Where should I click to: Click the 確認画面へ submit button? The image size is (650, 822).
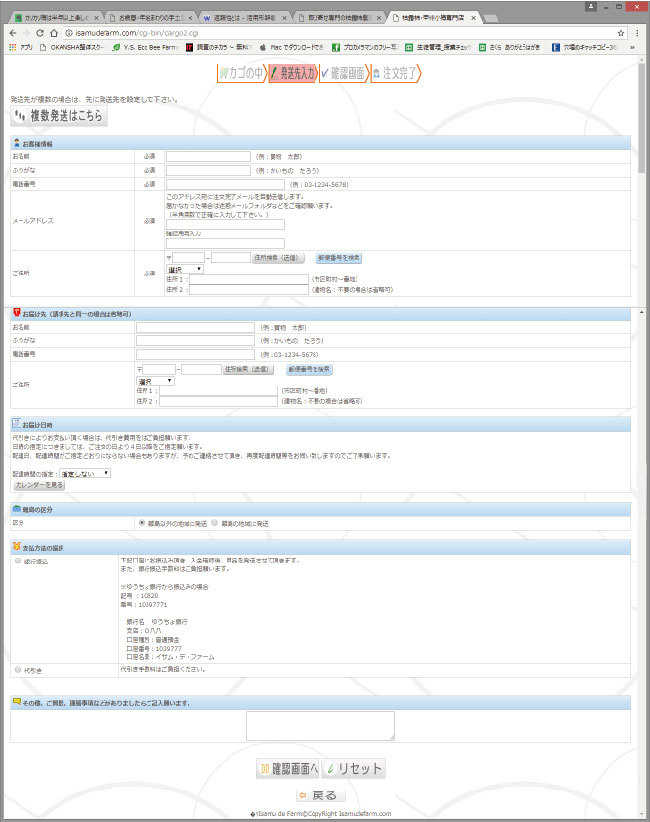point(288,769)
